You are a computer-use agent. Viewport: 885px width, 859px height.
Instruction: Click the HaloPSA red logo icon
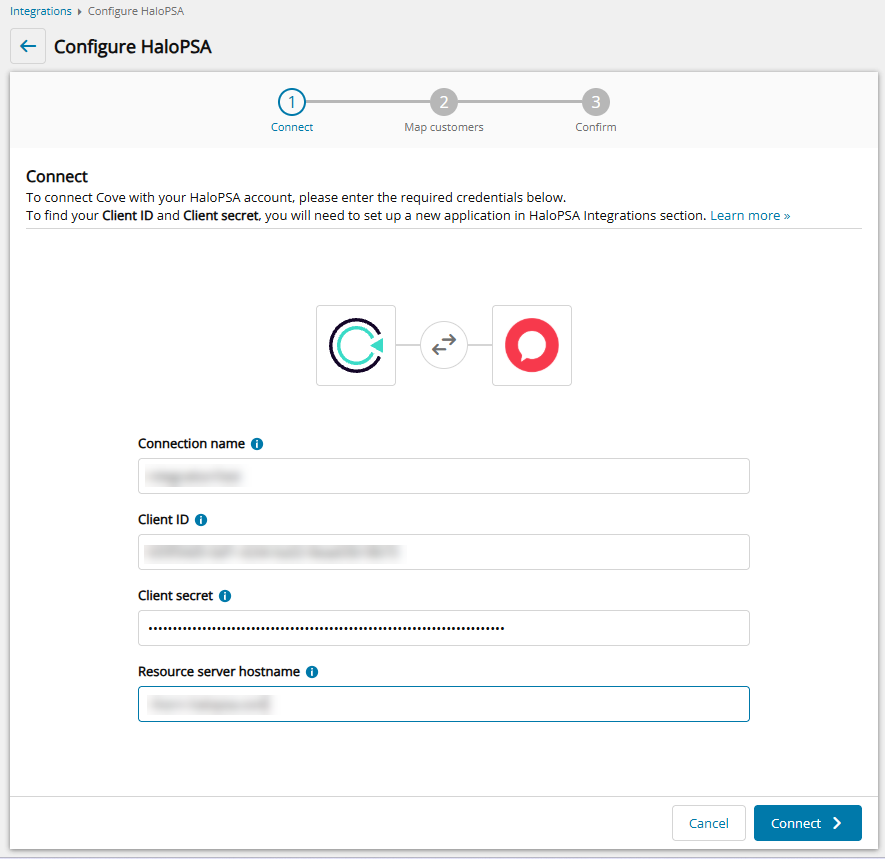point(532,346)
